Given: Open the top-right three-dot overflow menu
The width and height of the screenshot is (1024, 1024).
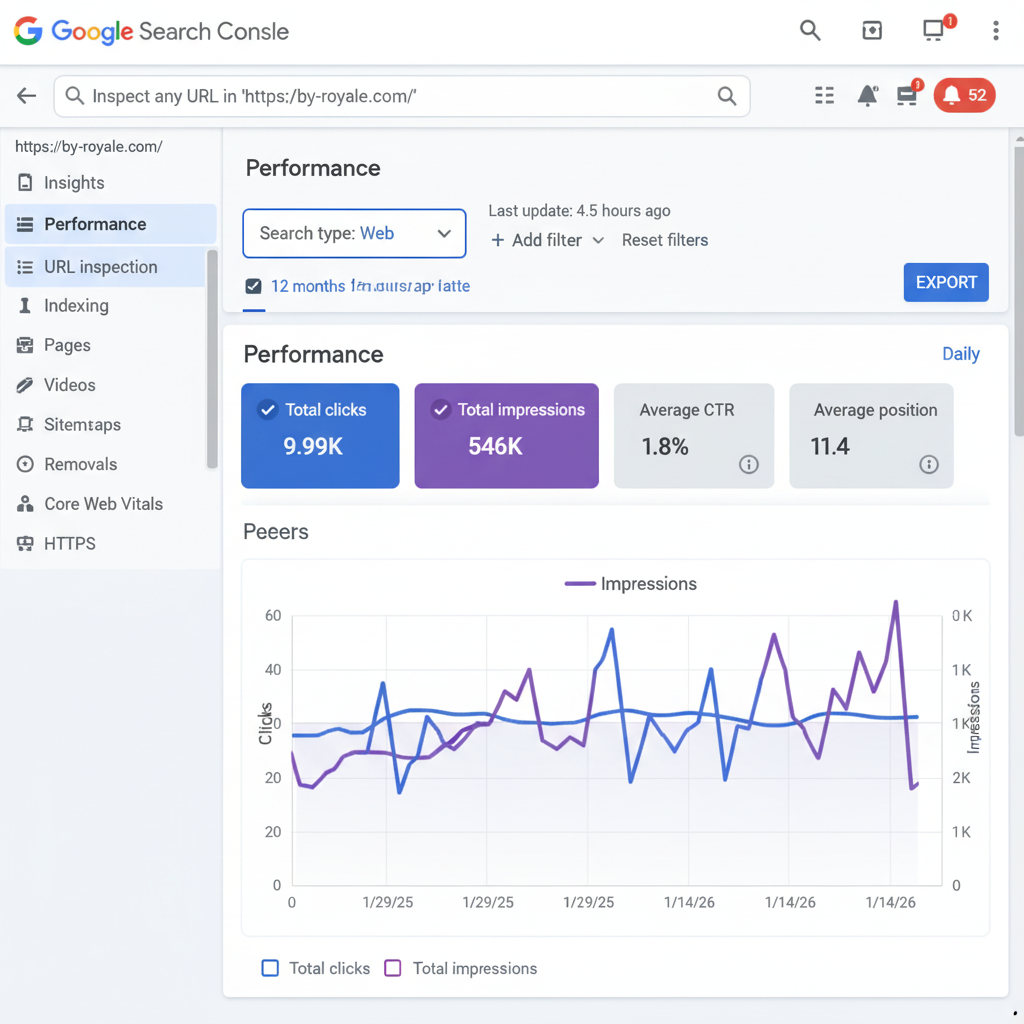Looking at the screenshot, I should click(x=996, y=31).
